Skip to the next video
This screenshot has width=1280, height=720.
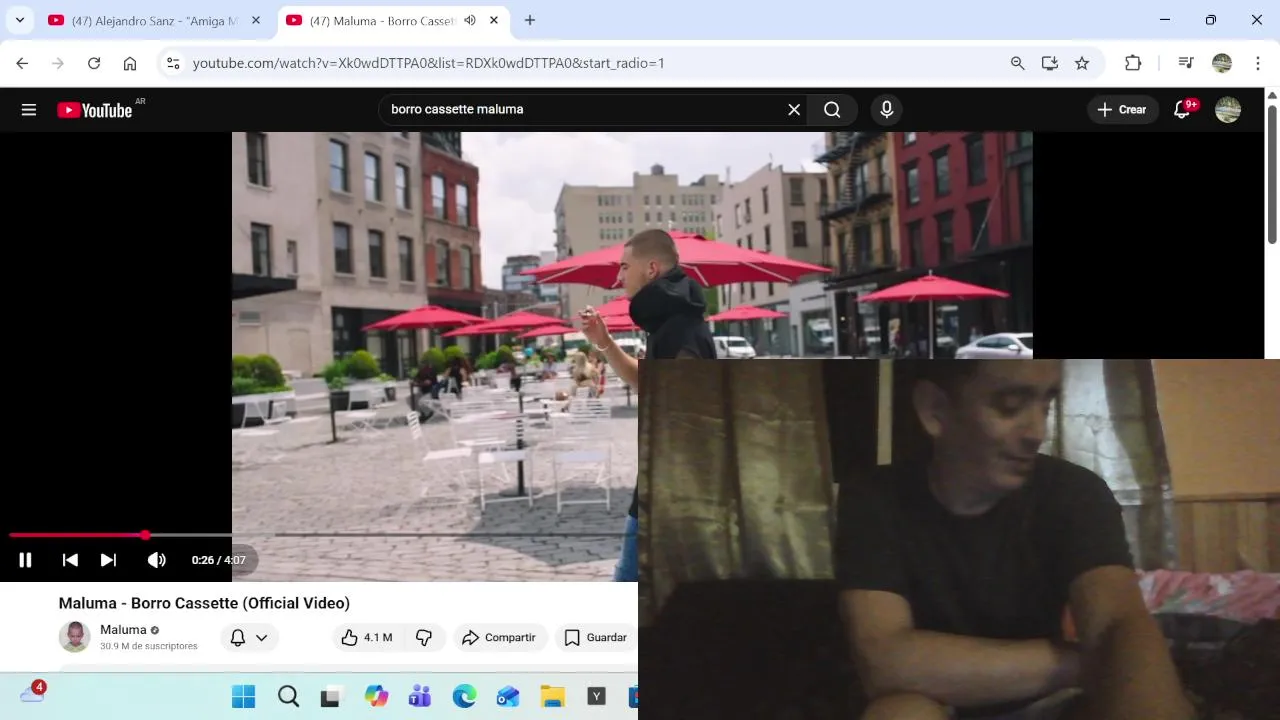tap(108, 560)
